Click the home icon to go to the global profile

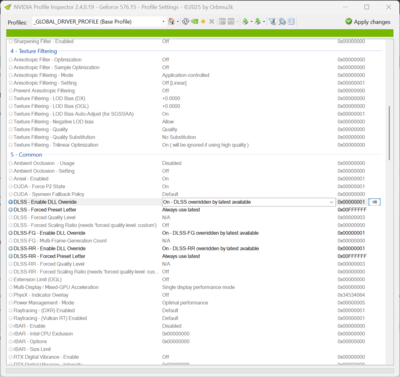coord(171,22)
